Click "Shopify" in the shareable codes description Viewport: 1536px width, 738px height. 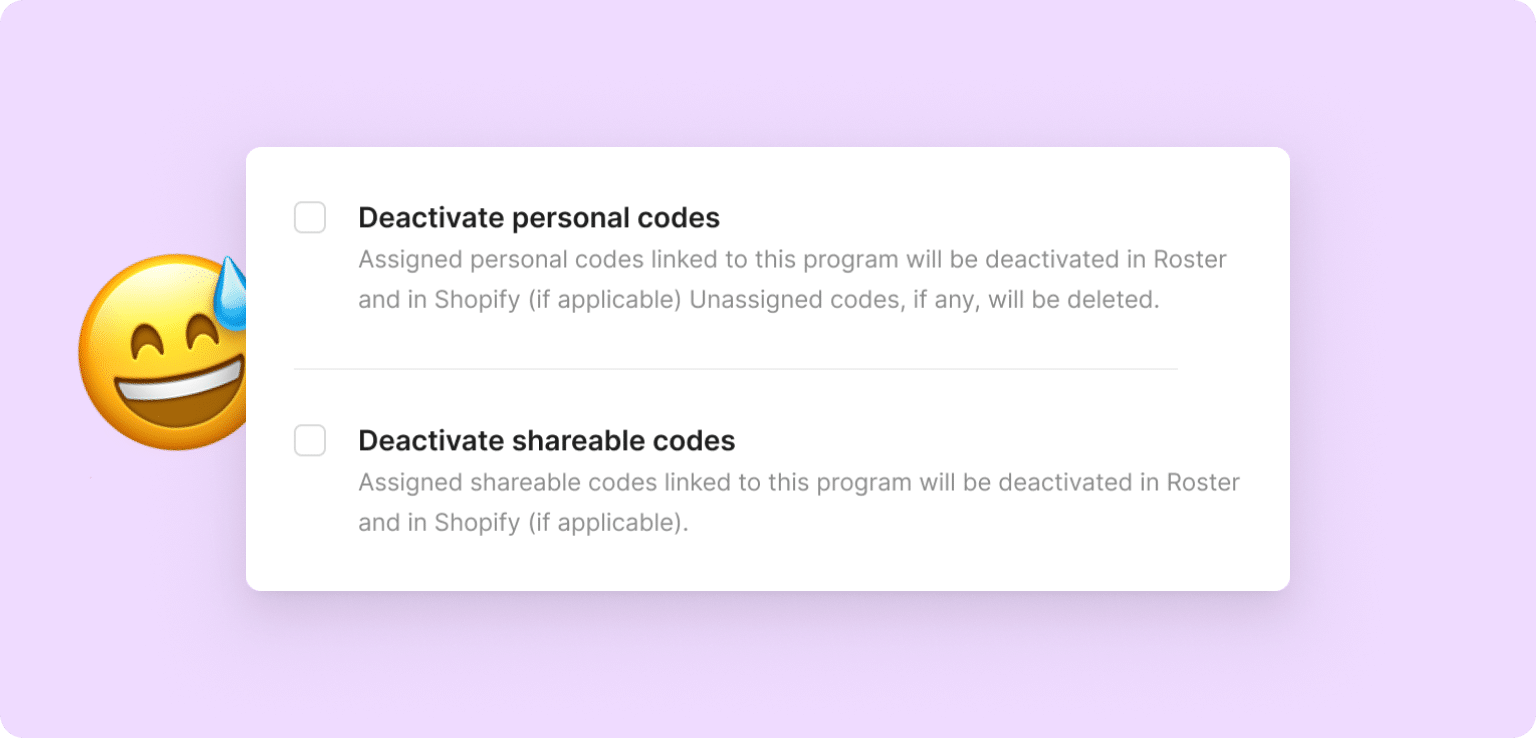(x=477, y=523)
